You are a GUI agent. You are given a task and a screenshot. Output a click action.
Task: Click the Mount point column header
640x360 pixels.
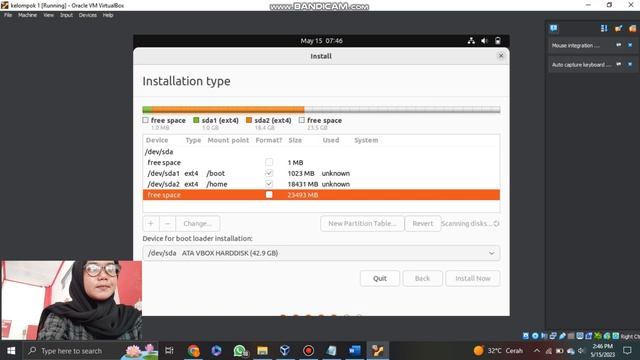tap(228, 140)
